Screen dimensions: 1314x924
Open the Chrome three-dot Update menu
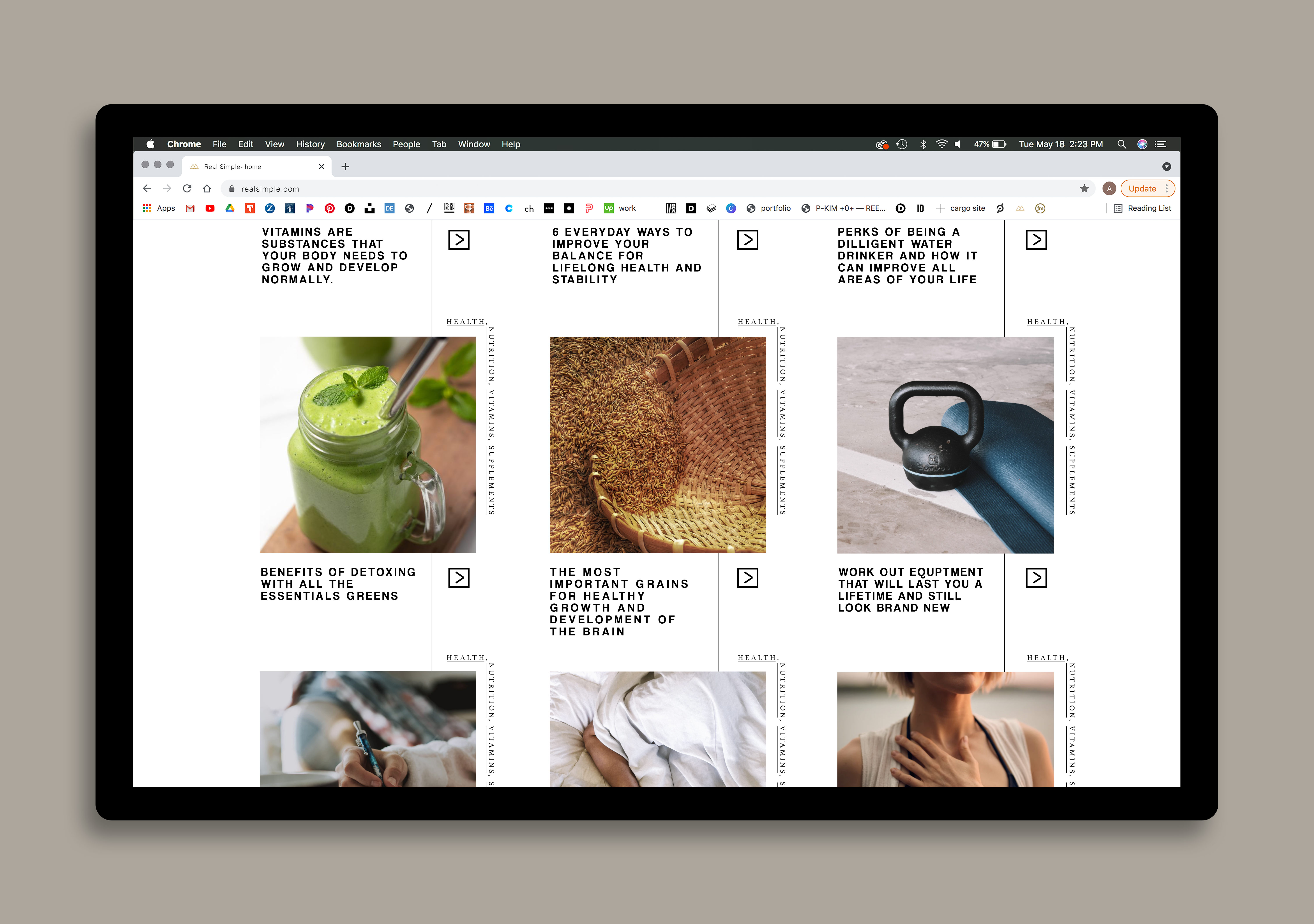tap(1166, 189)
